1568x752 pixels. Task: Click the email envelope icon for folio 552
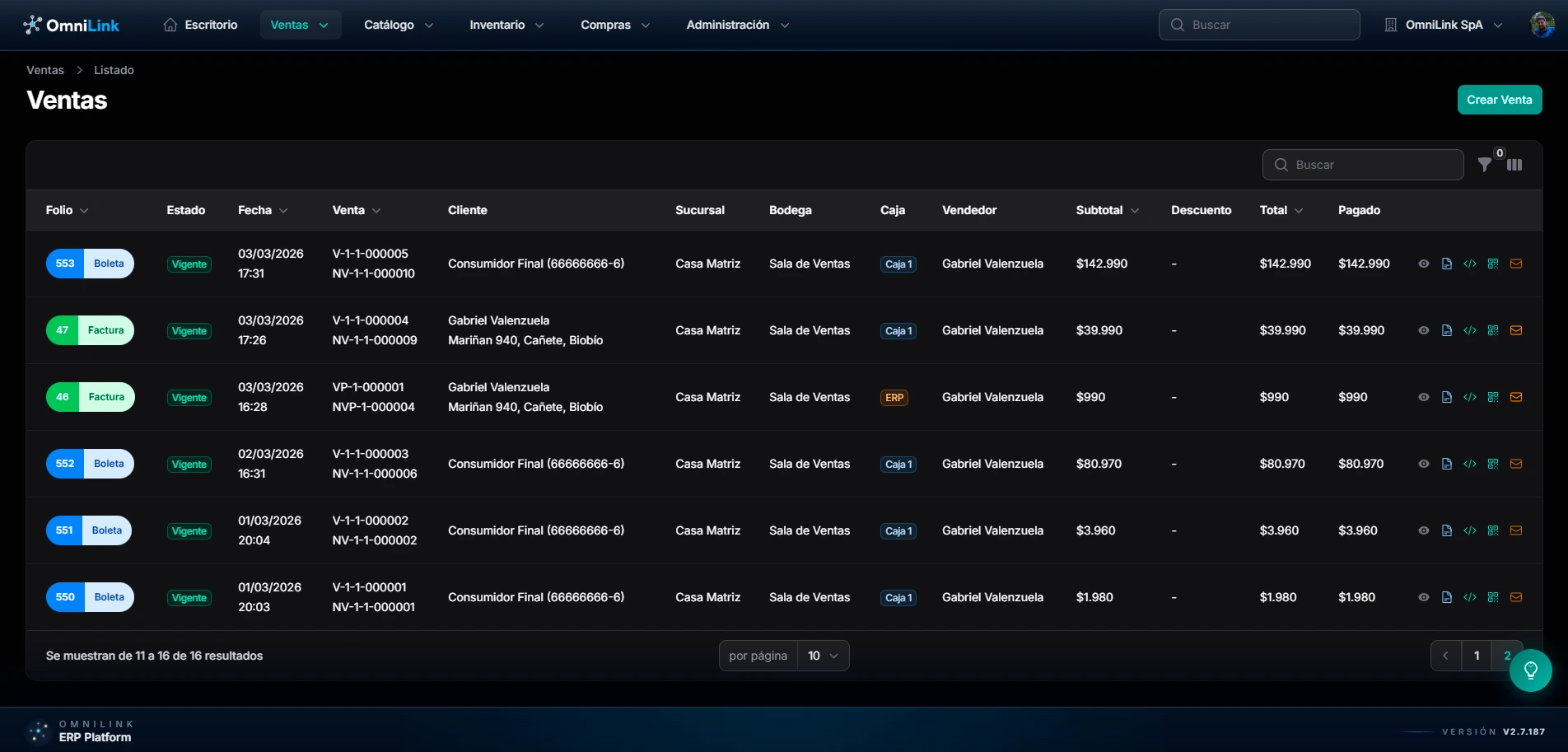(1516, 464)
